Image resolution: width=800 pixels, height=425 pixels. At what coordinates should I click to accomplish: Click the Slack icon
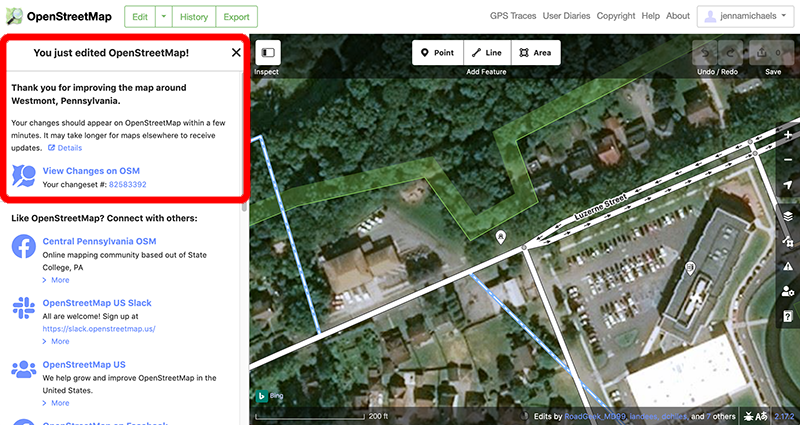pyautogui.click(x=23, y=308)
